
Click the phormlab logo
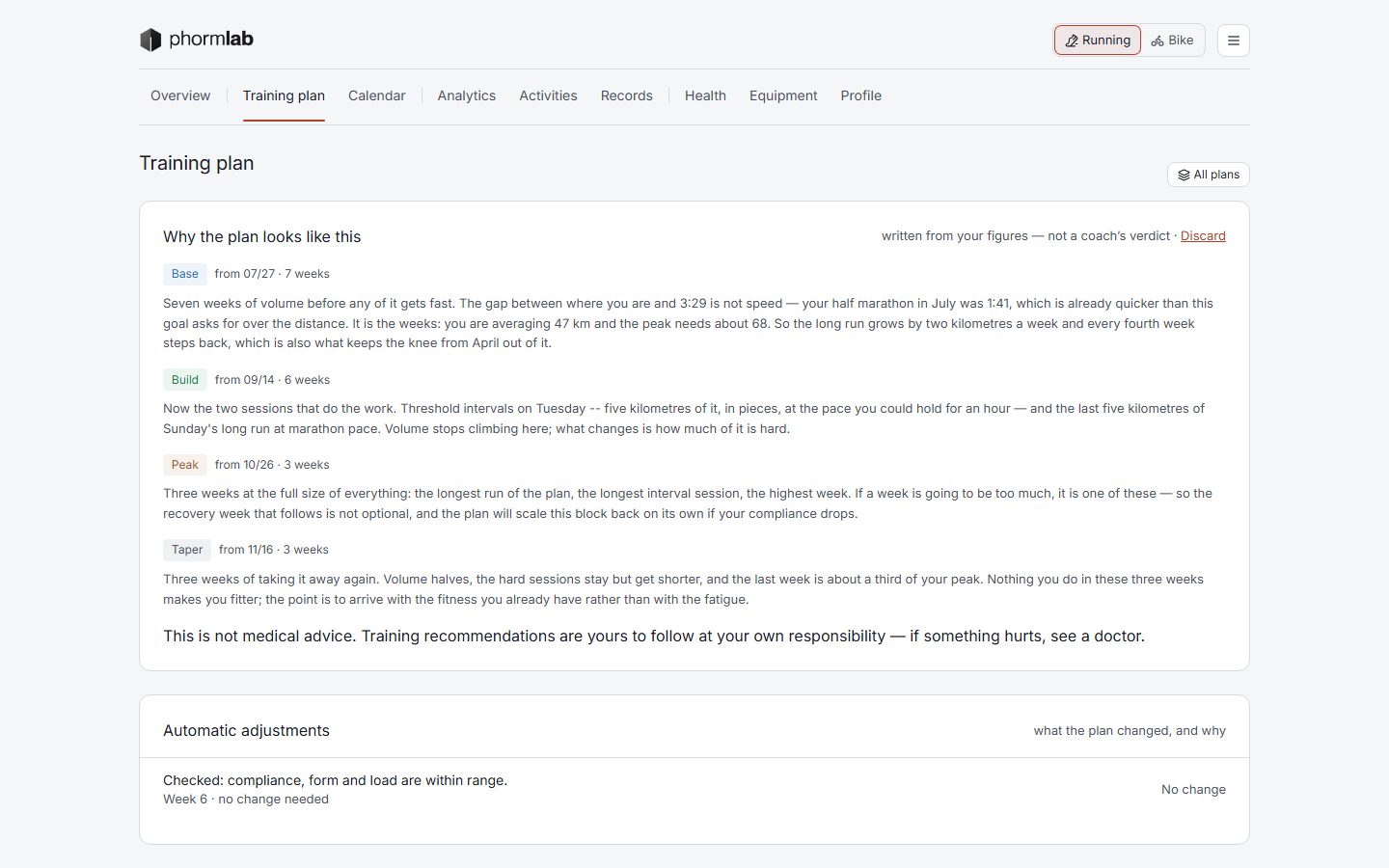coord(197,40)
